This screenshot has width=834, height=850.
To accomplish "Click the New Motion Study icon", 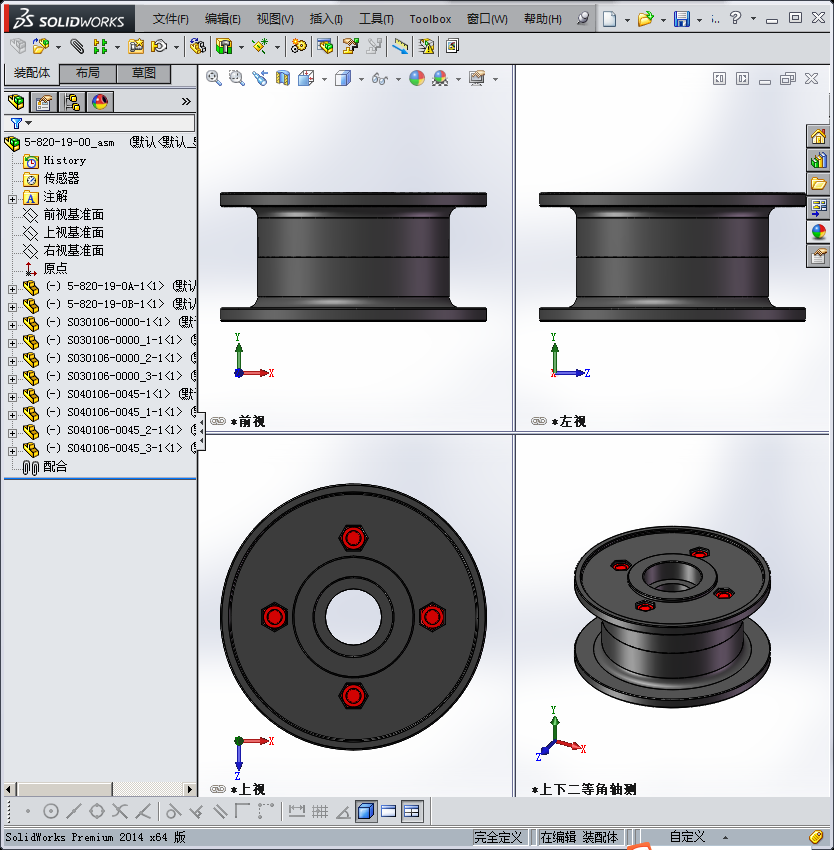I will click(298, 47).
